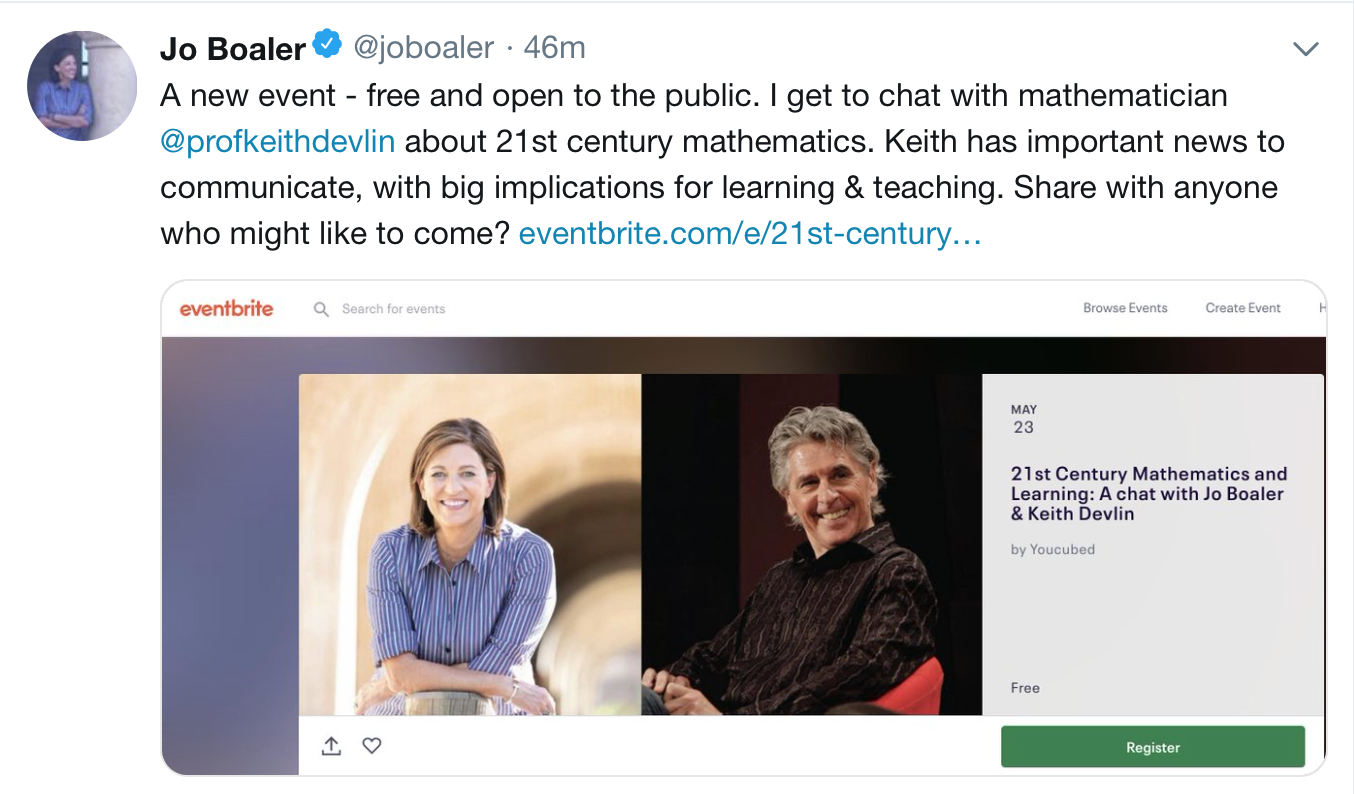
Task: Click the share upload icon
Action: (x=331, y=746)
